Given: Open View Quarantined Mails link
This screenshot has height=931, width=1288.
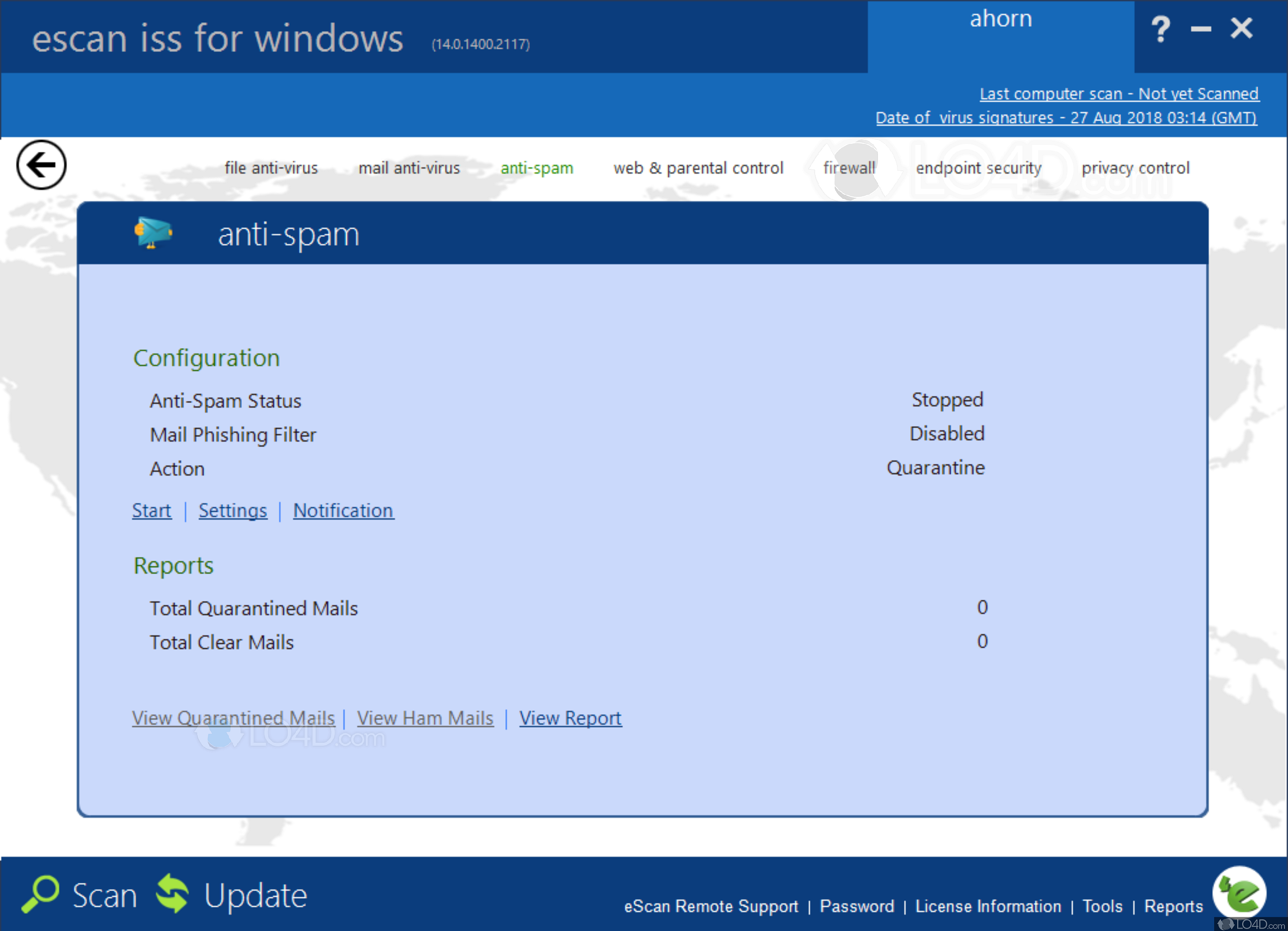Looking at the screenshot, I should click(233, 718).
